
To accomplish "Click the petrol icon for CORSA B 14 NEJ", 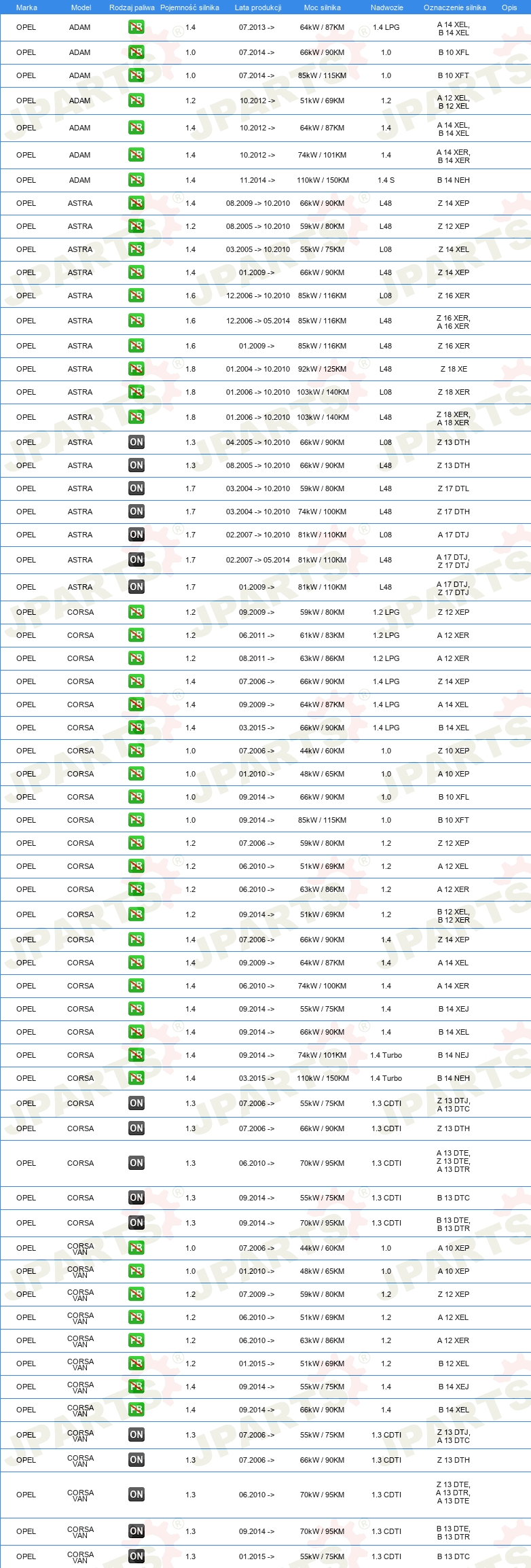I will (x=136, y=1055).
